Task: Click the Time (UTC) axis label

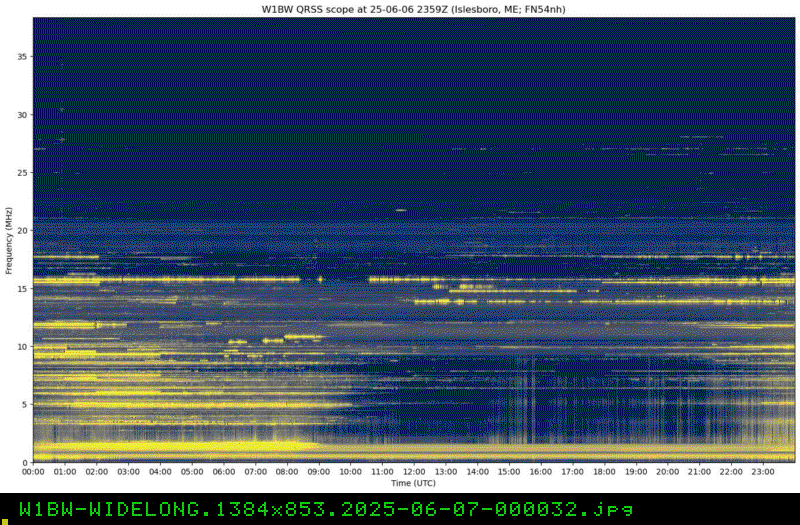Action: (413, 483)
